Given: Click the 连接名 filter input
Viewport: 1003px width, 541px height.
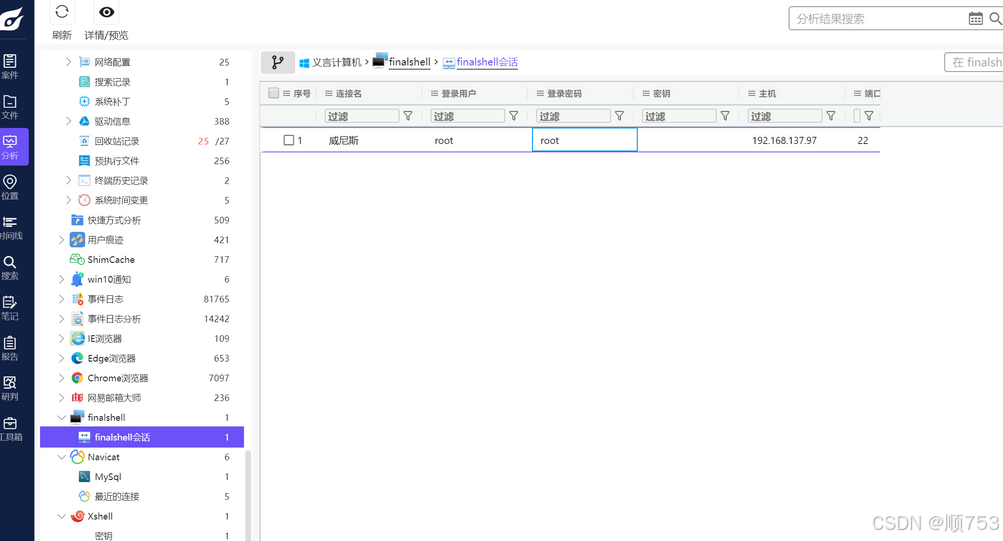Looking at the screenshot, I should [x=362, y=116].
